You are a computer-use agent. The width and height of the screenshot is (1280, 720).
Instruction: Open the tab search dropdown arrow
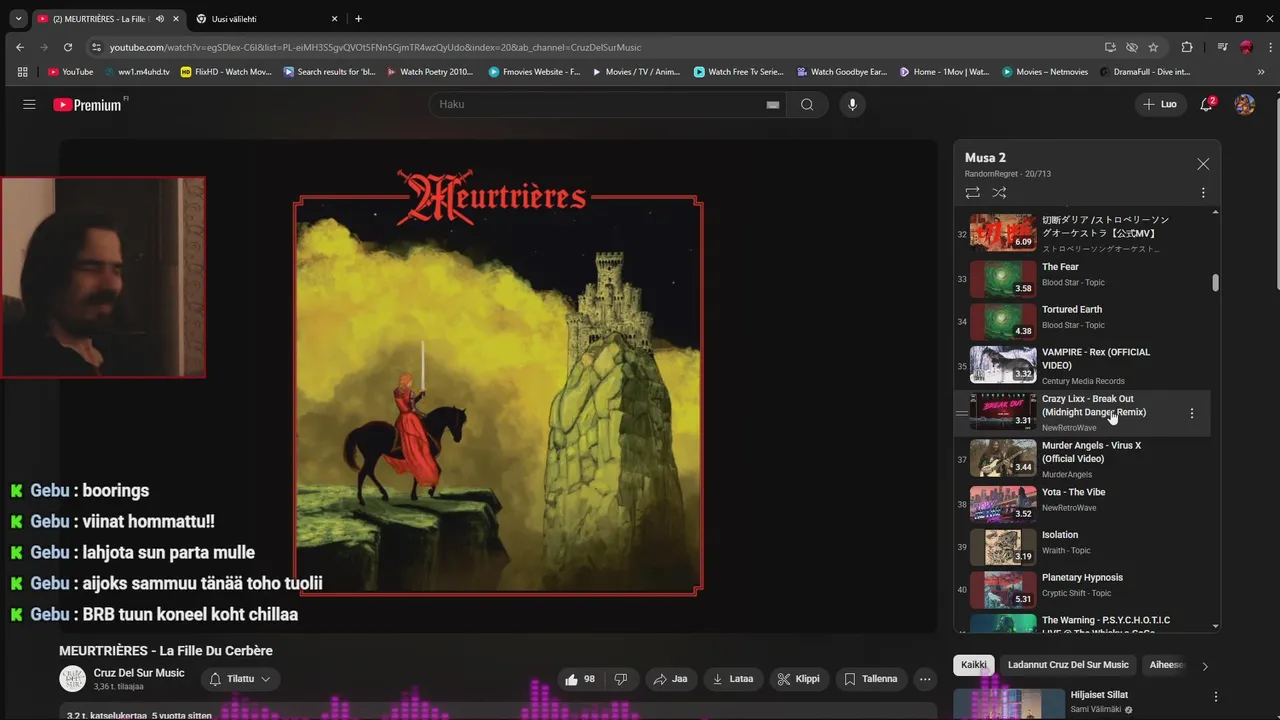pyautogui.click(x=18, y=18)
